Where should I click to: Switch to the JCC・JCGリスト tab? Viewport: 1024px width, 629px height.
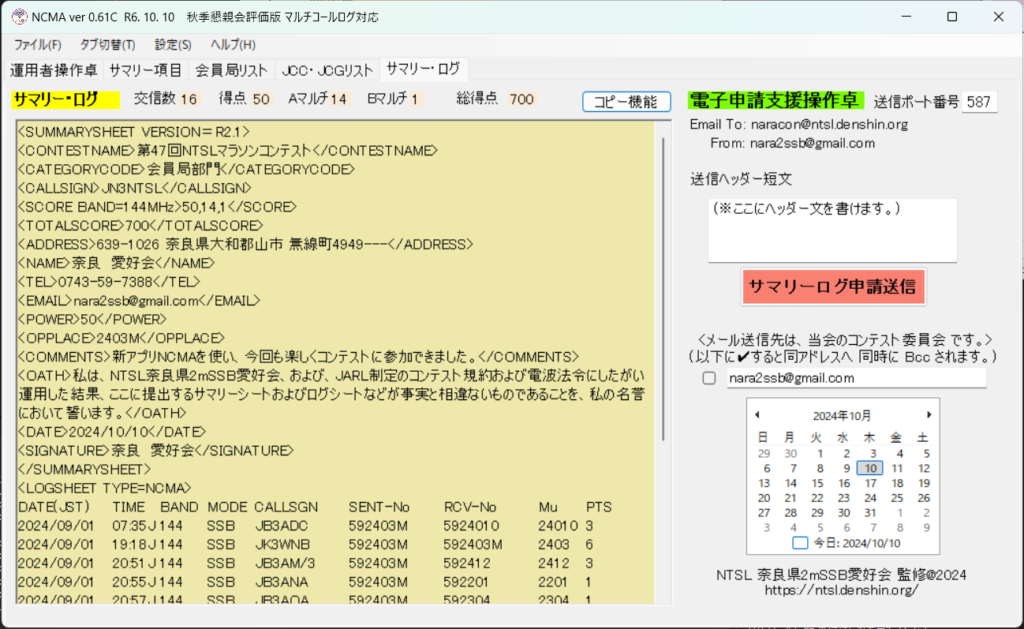click(x=327, y=70)
